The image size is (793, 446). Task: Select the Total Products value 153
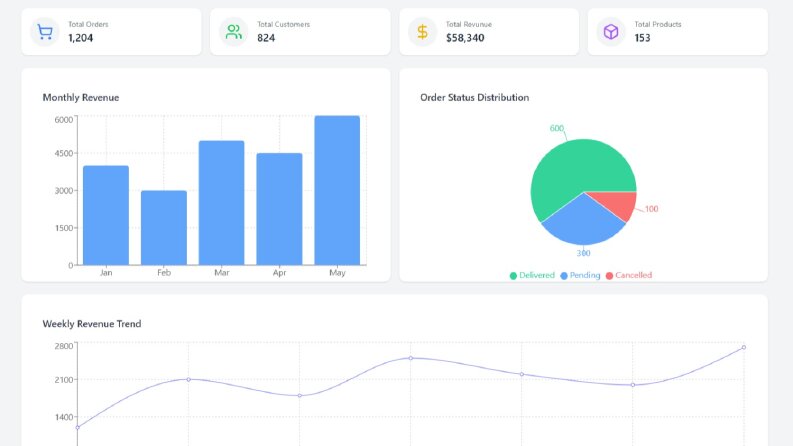[642, 38]
